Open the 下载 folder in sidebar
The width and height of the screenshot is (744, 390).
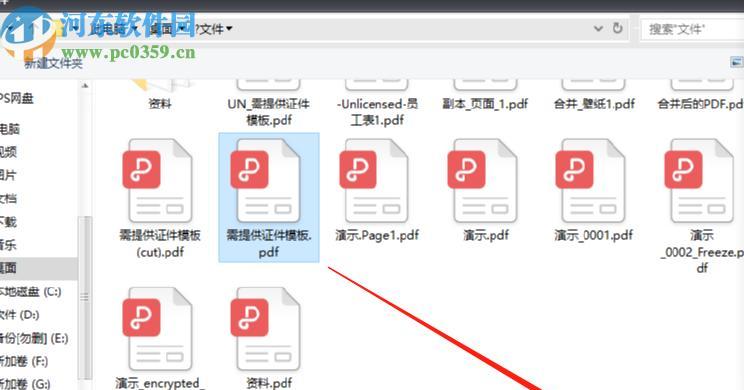pyautogui.click(x=8, y=222)
